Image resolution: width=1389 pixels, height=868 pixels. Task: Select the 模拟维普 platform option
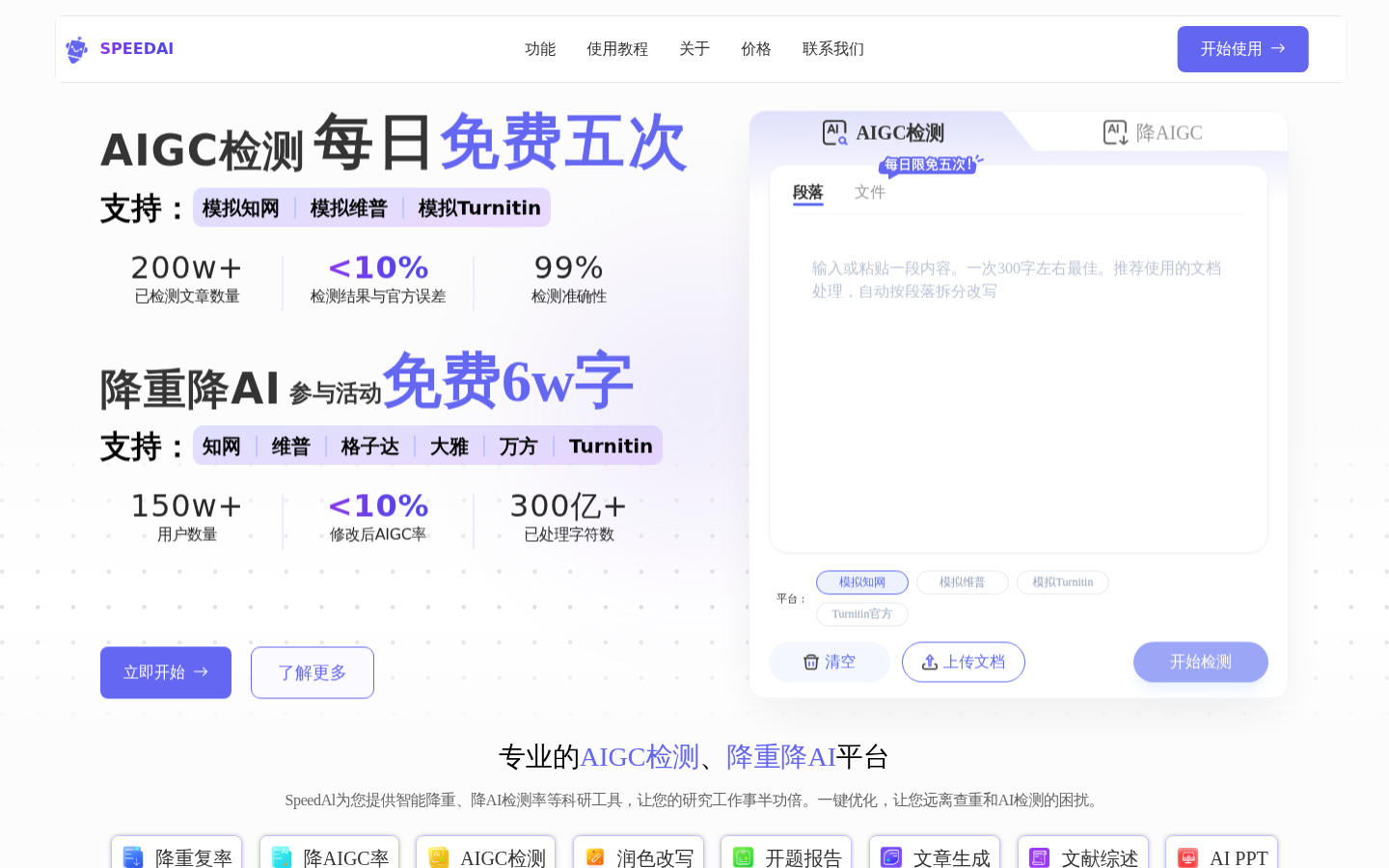[x=963, y=583]
